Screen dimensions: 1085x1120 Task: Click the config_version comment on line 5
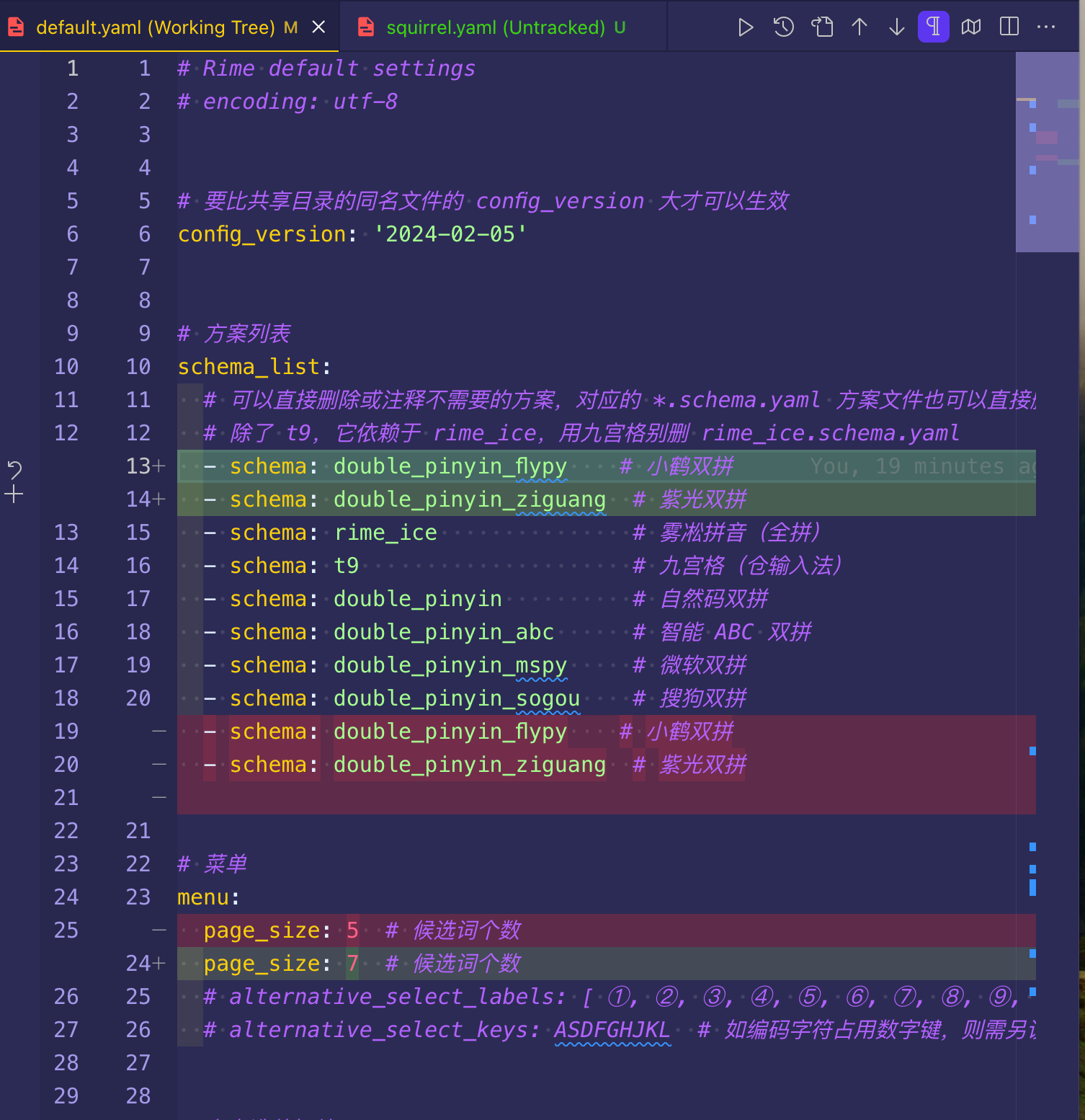(x=483, y=201)
